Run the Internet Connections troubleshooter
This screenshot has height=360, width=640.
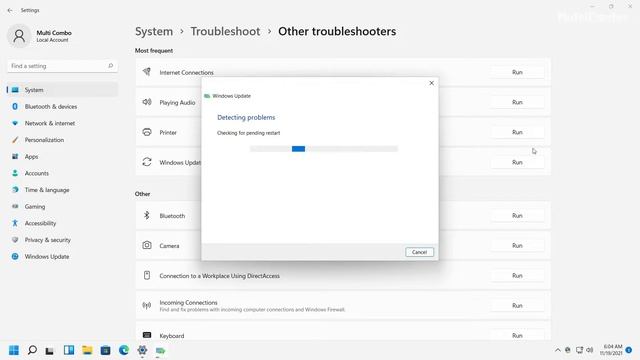click(x=517, y=72)
